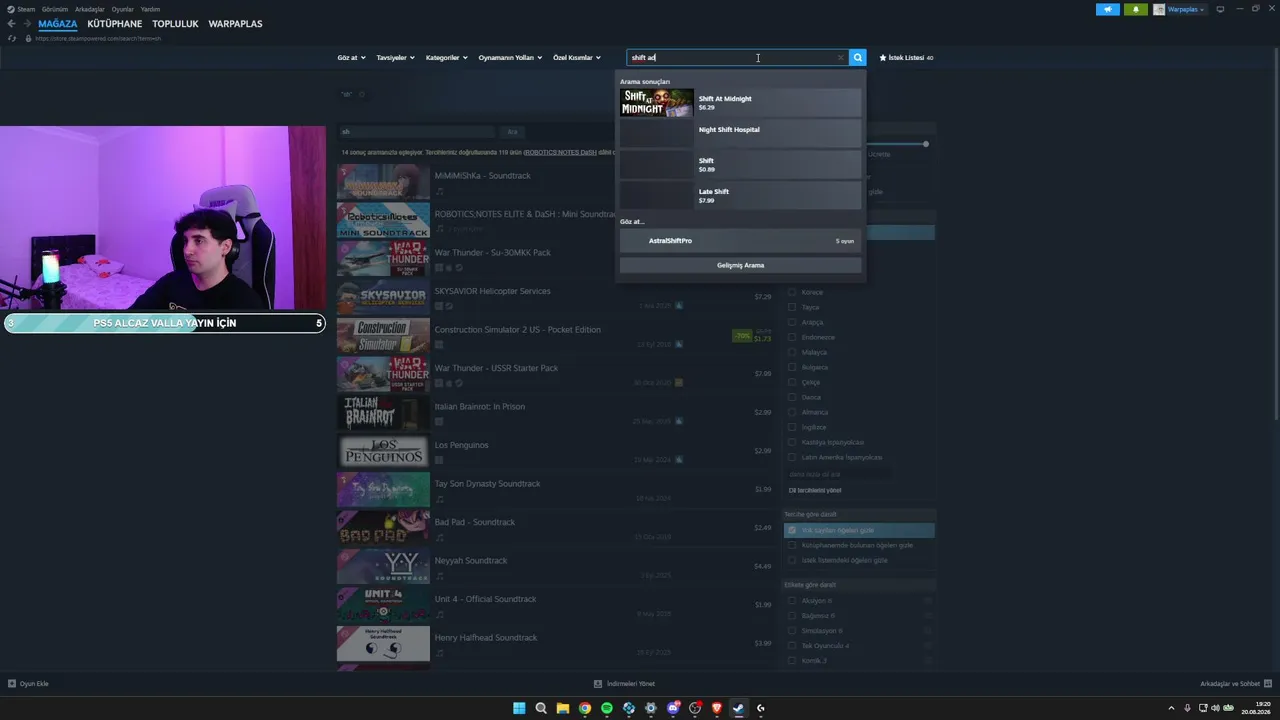Expand the Tavsiyeler dropdown
Screen dimensions: 1280x720
pyautogui.click(x=395, y=58)
